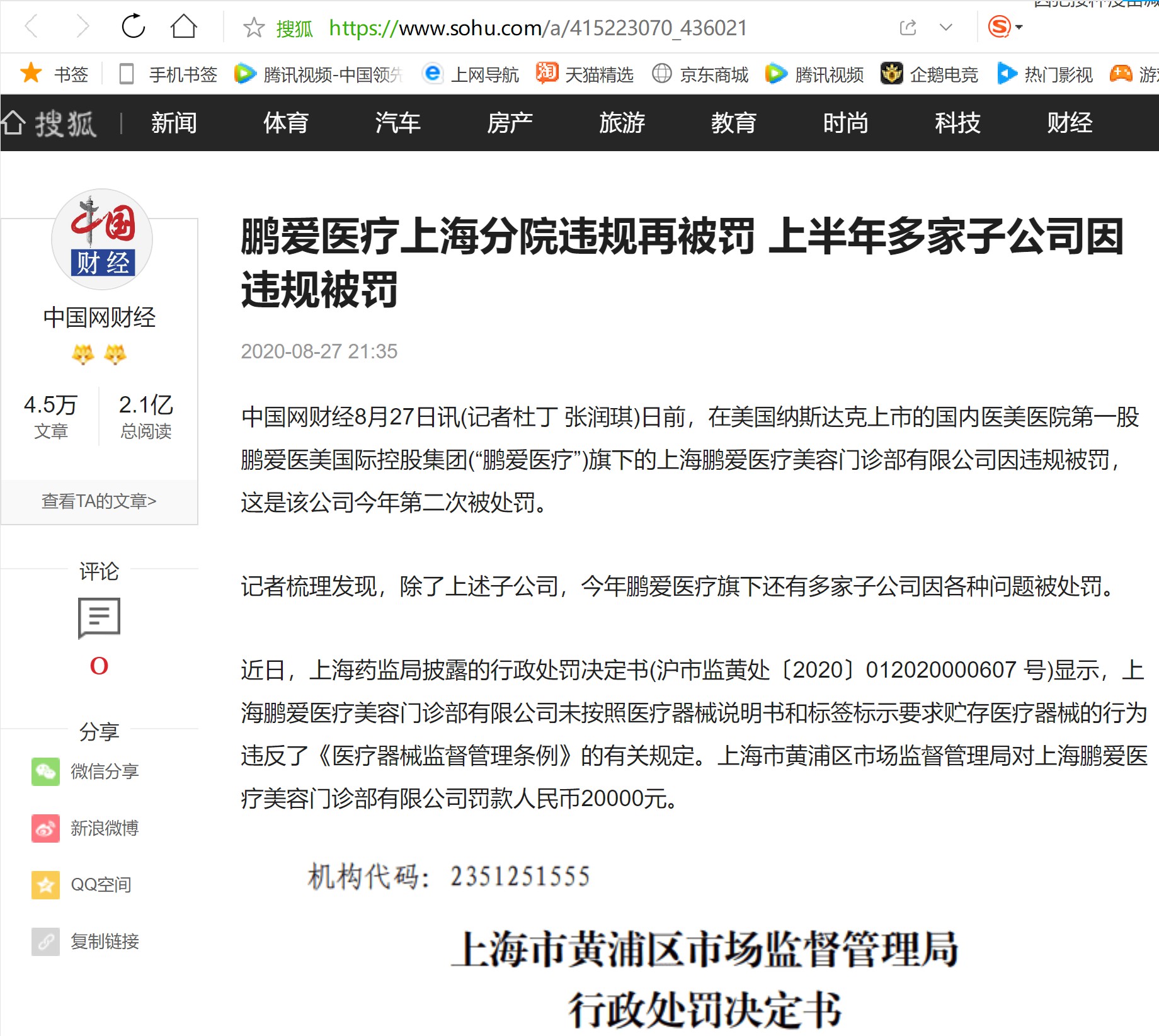Click the 搜狐 home logo

[x=49, y=123]
